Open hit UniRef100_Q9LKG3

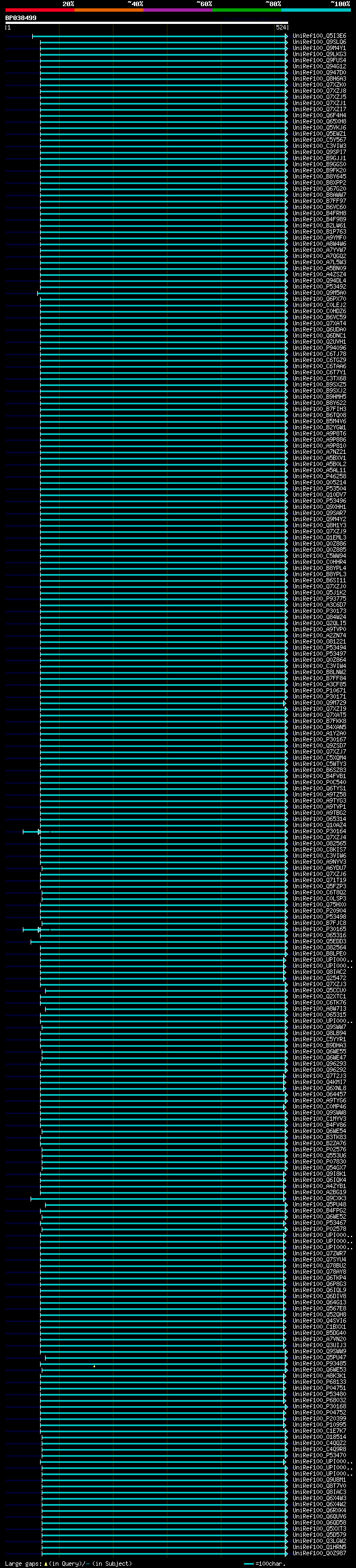[319, 54]
